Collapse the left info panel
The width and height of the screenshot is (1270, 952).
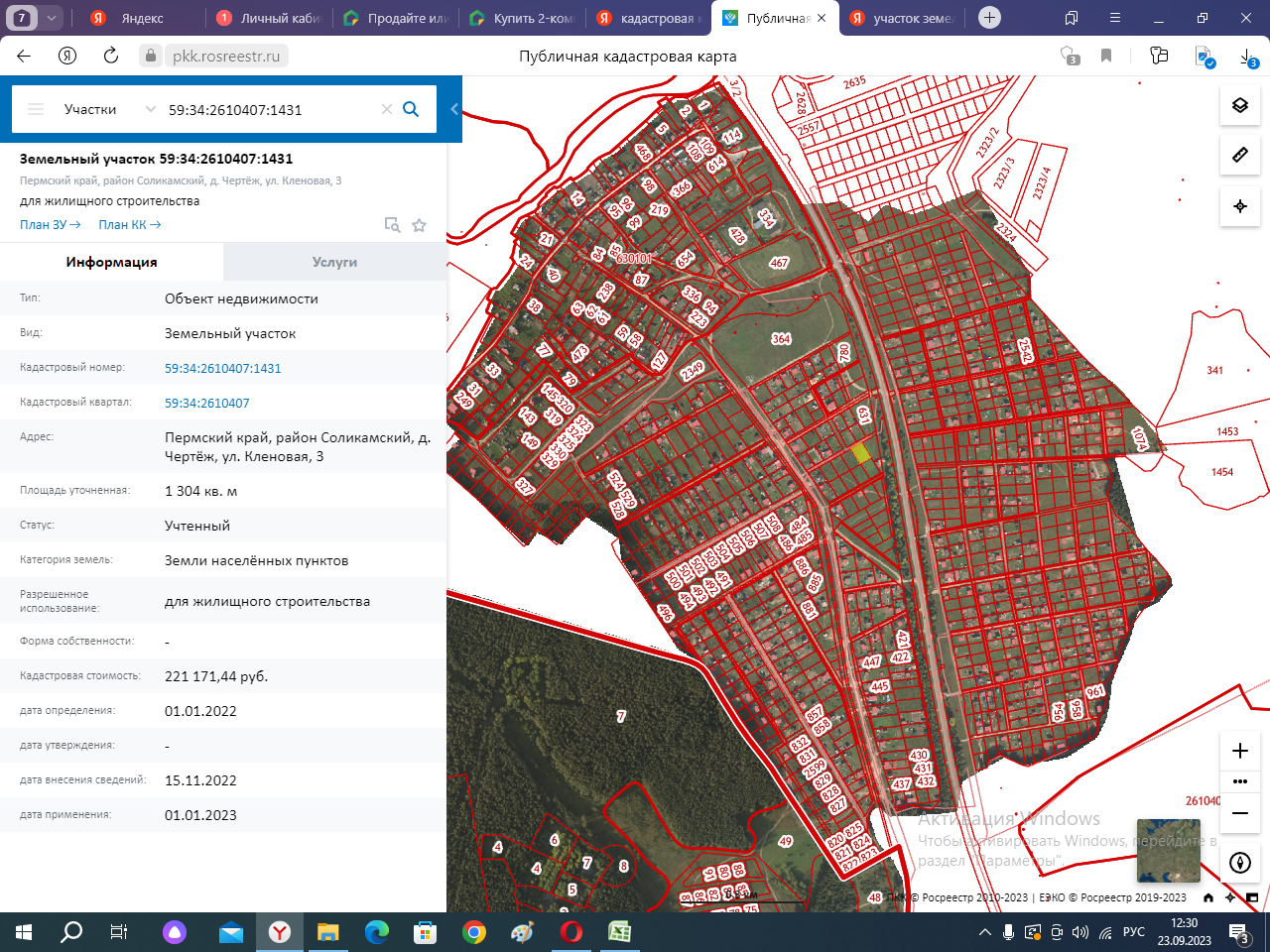coord(454,109)
